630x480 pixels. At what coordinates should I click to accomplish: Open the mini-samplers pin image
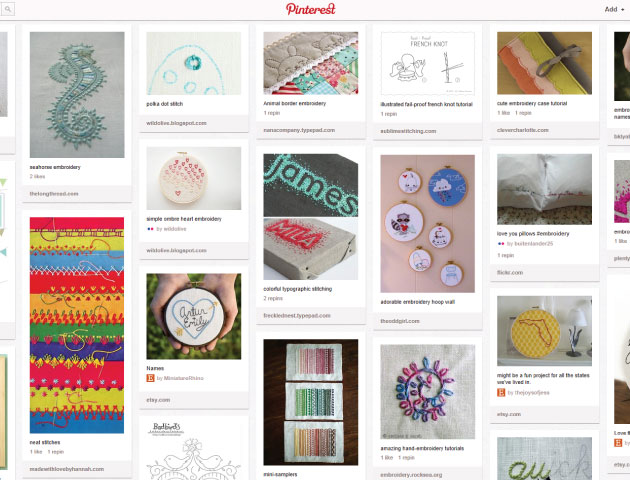point(311,402)
